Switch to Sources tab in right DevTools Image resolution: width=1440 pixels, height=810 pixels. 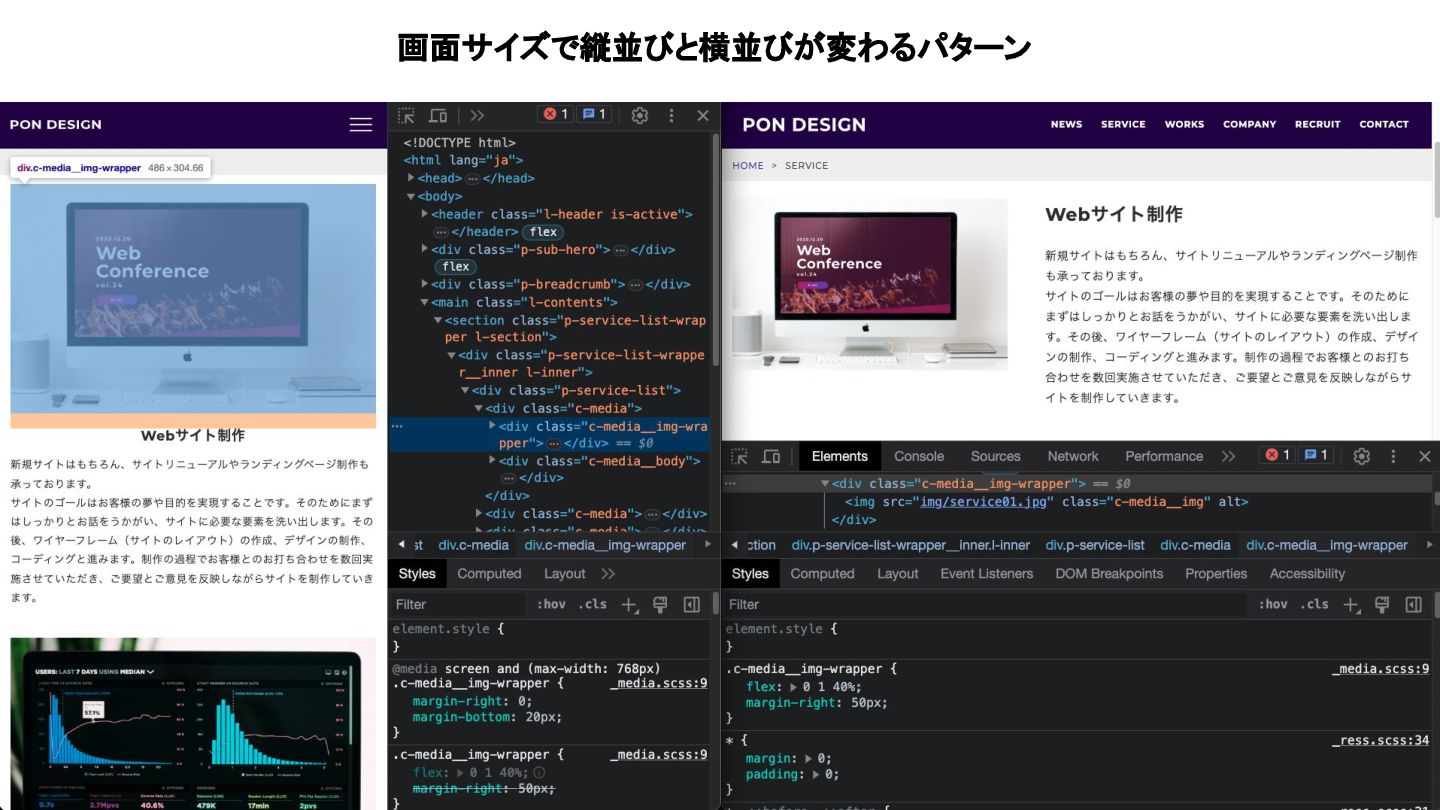(x=996, y=456)
